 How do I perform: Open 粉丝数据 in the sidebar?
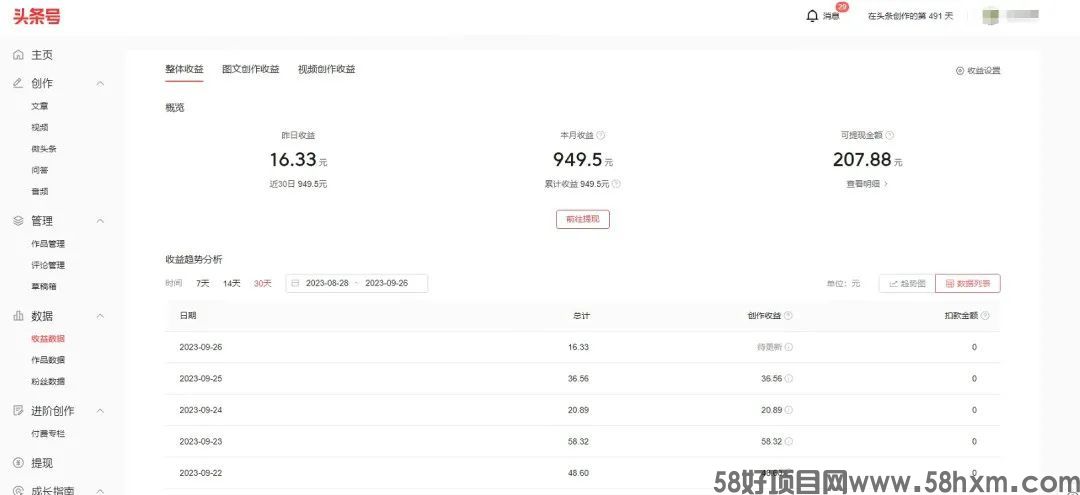(x=48, y=381)
